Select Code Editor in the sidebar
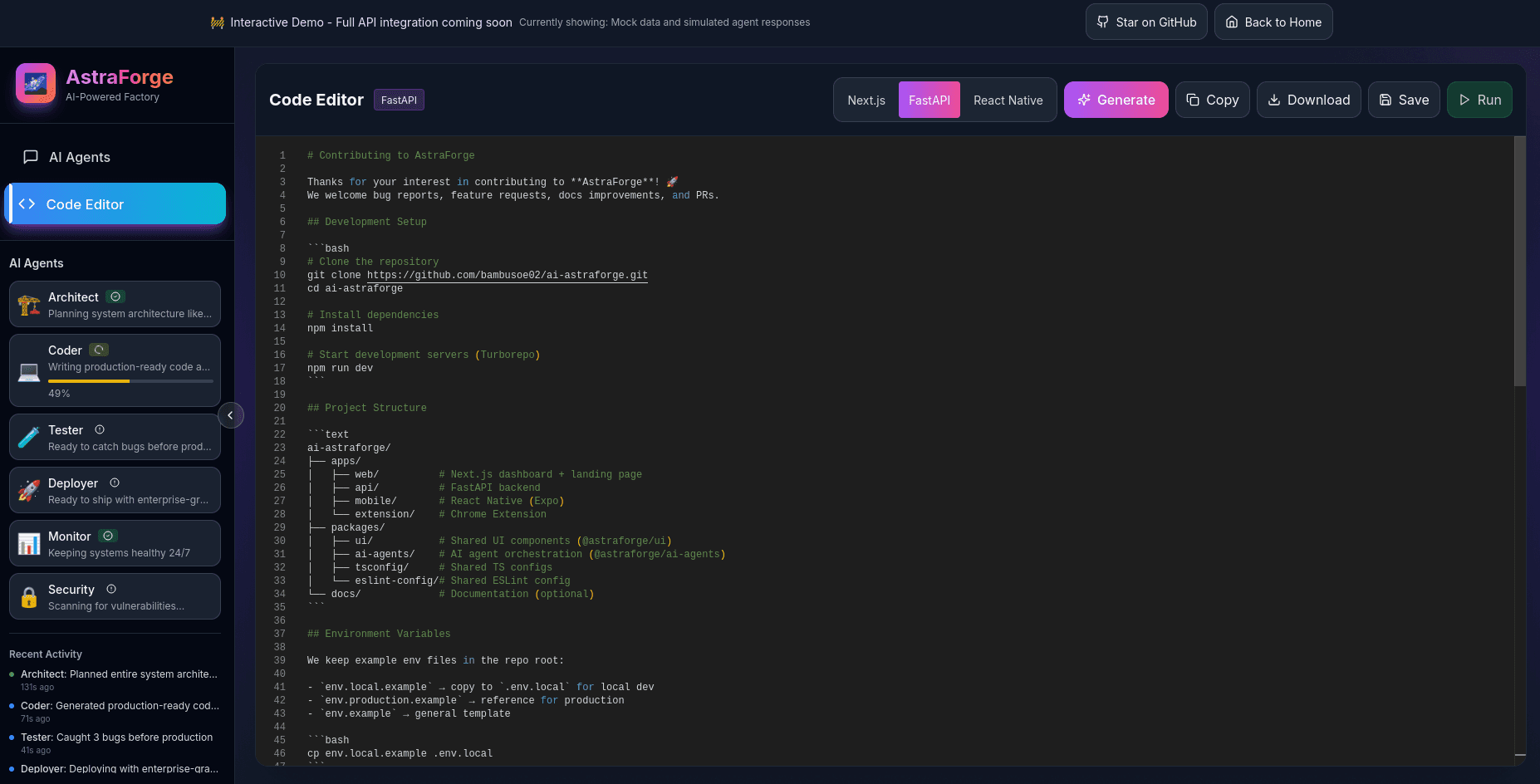Viewport: 1540px width, 784px height. 115,203
